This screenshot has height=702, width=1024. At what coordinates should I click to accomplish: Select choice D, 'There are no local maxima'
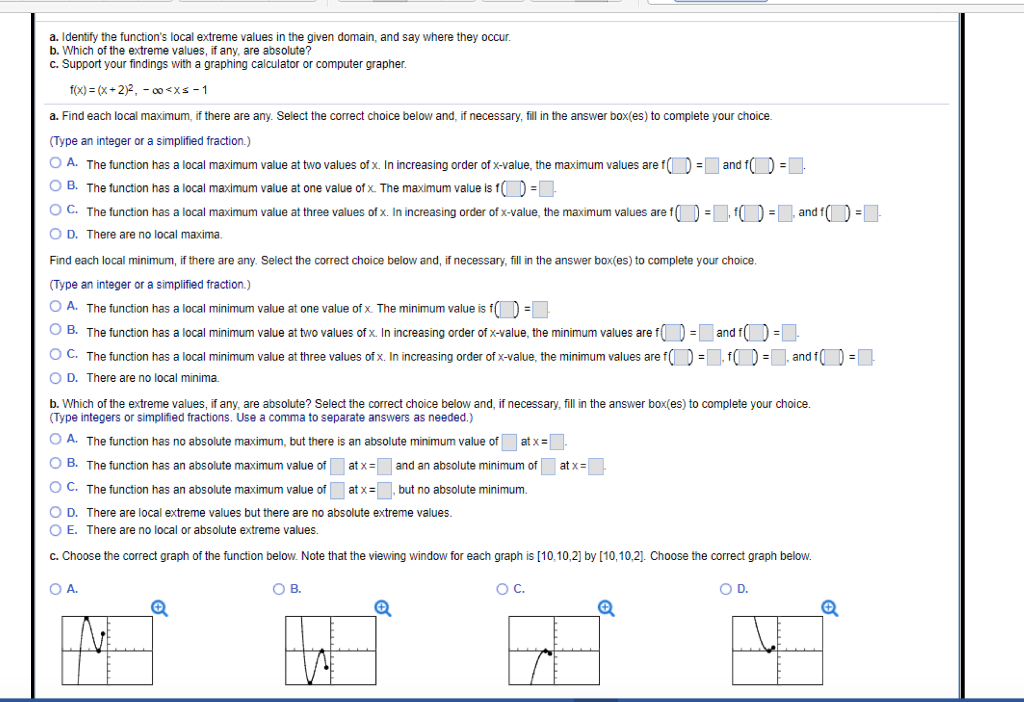[x=55, y=234]
